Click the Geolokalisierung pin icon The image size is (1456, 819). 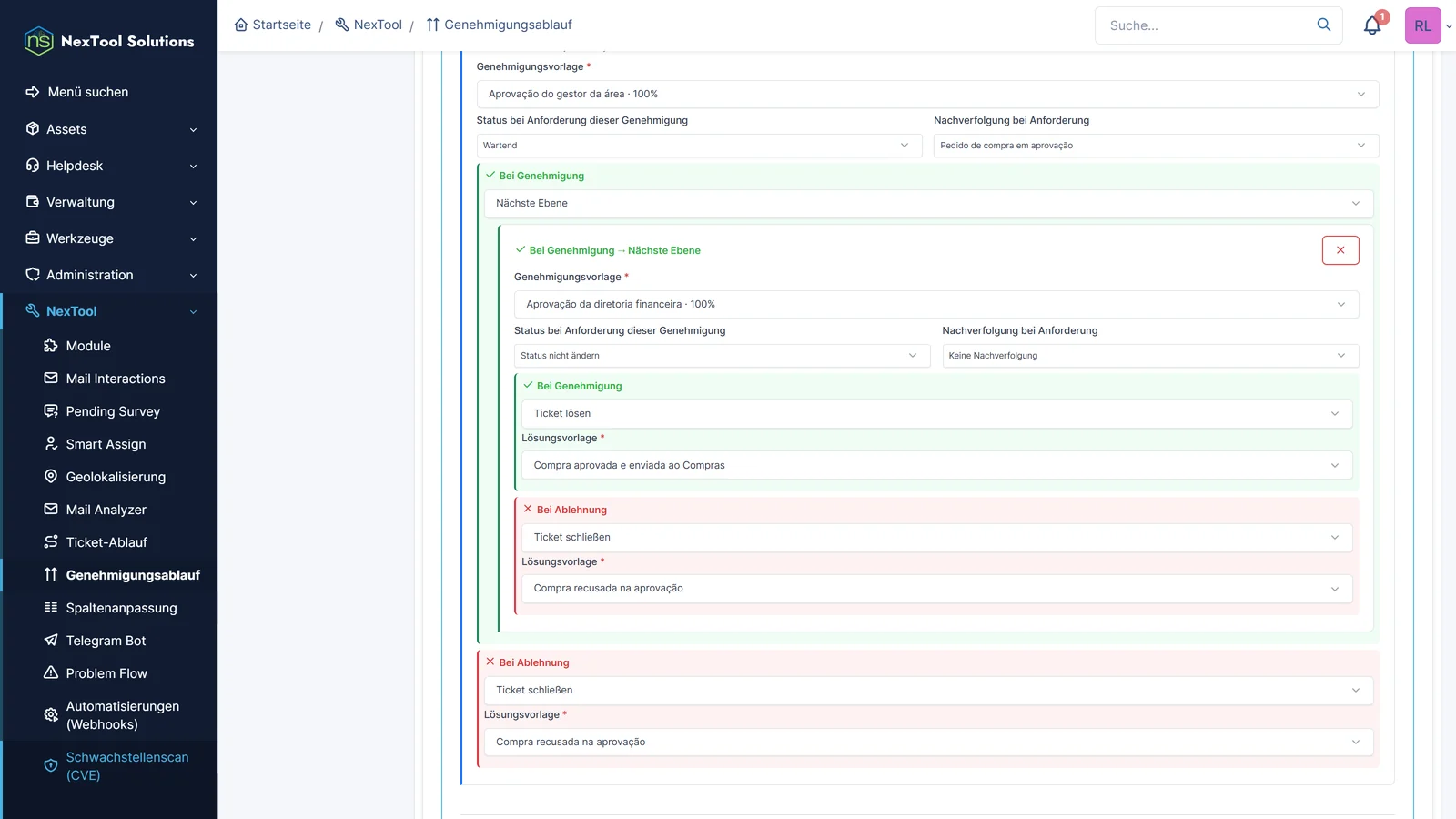pyautogui.click(x=51, y=477)
